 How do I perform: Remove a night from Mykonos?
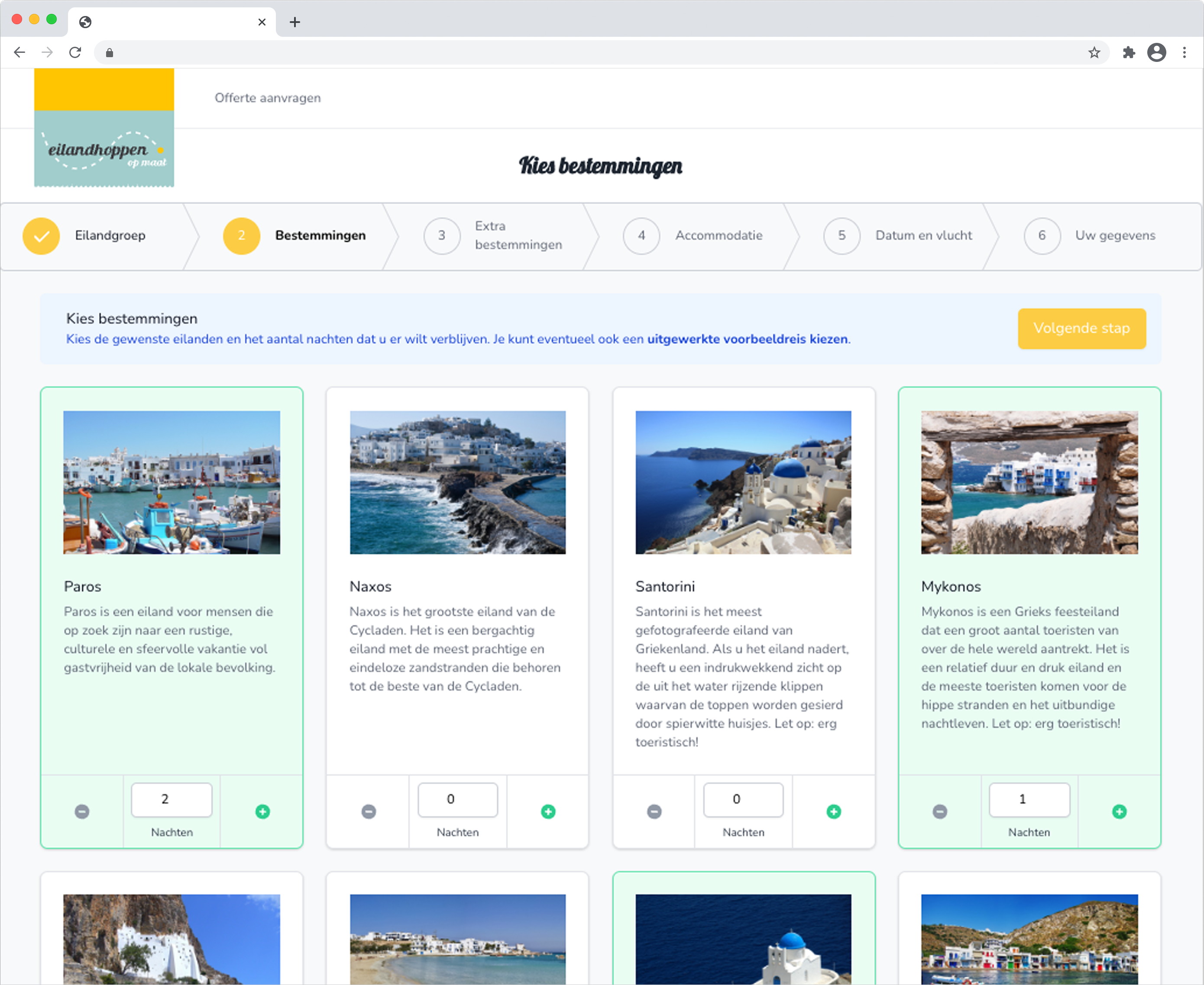[940, 811]
